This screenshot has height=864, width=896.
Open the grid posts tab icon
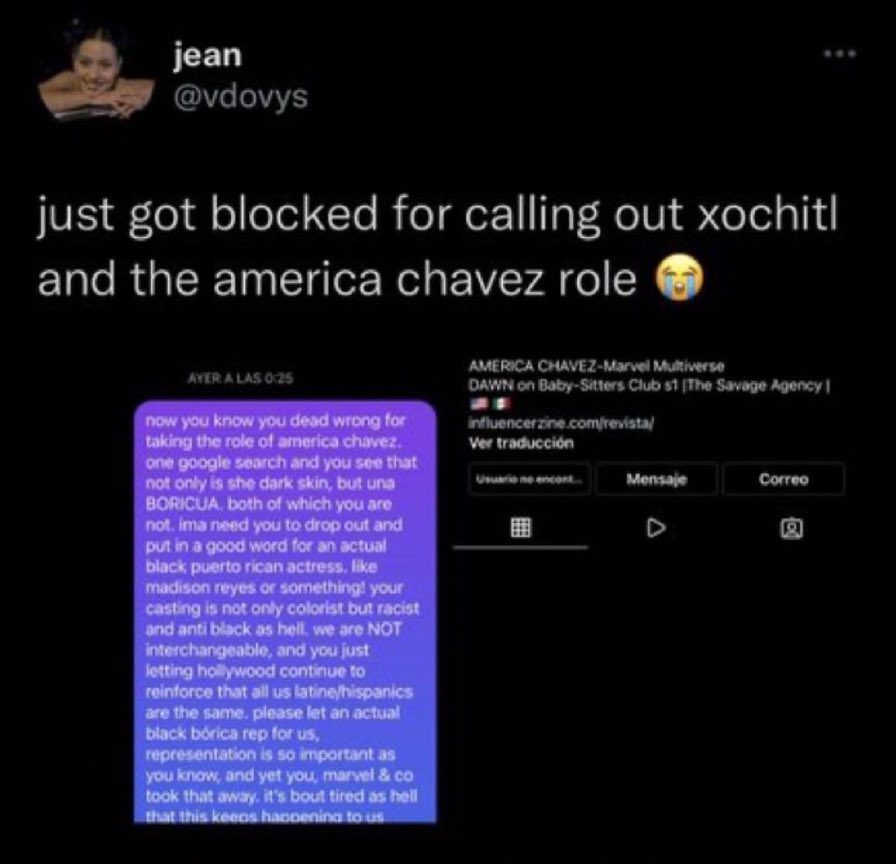[520, 527]
